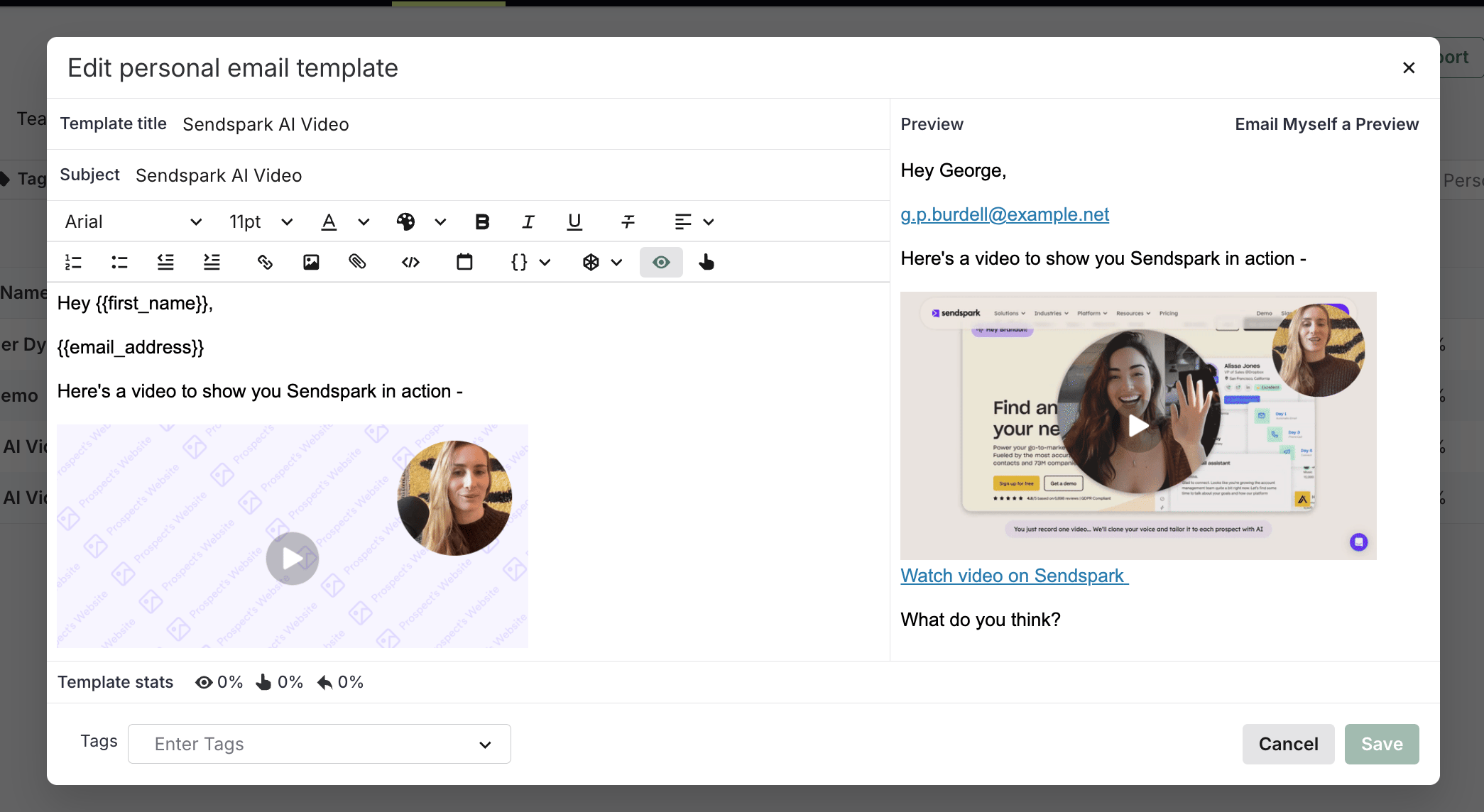
Task: Insert calendar meeting link
Action: coord(464,263)
